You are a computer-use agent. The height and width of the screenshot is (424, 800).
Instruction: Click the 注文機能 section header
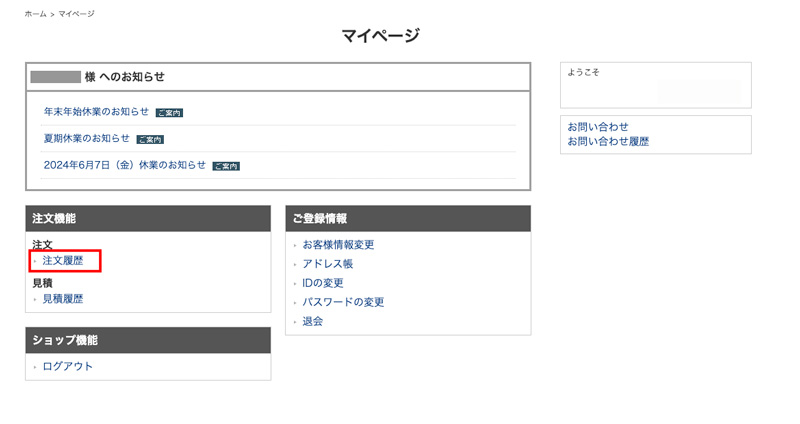(148, 218)
